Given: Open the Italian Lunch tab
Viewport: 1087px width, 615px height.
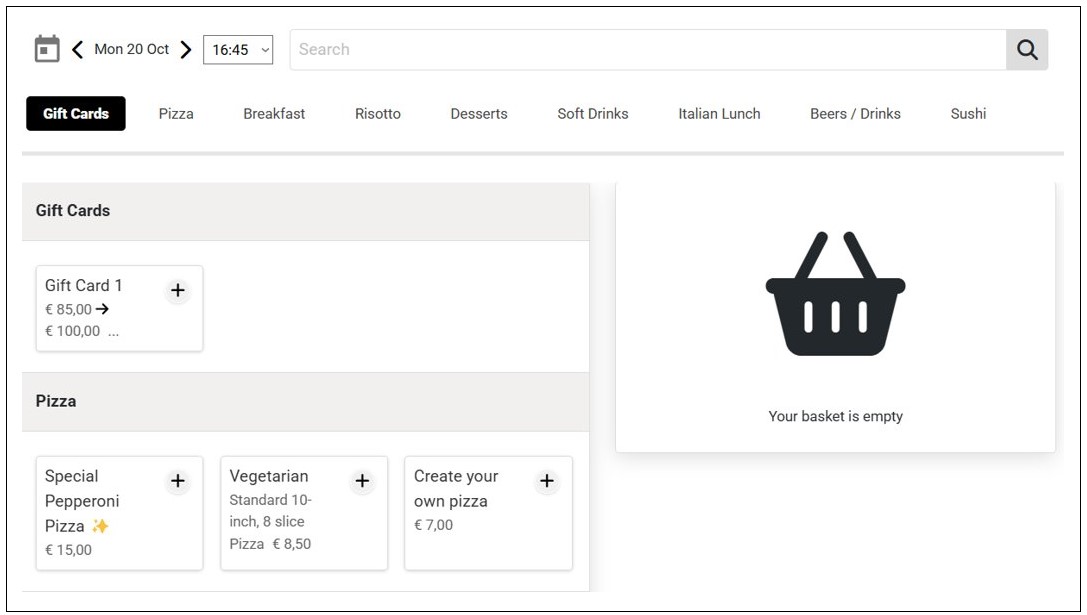Looking at the screenshot, I should click(719, 114).
